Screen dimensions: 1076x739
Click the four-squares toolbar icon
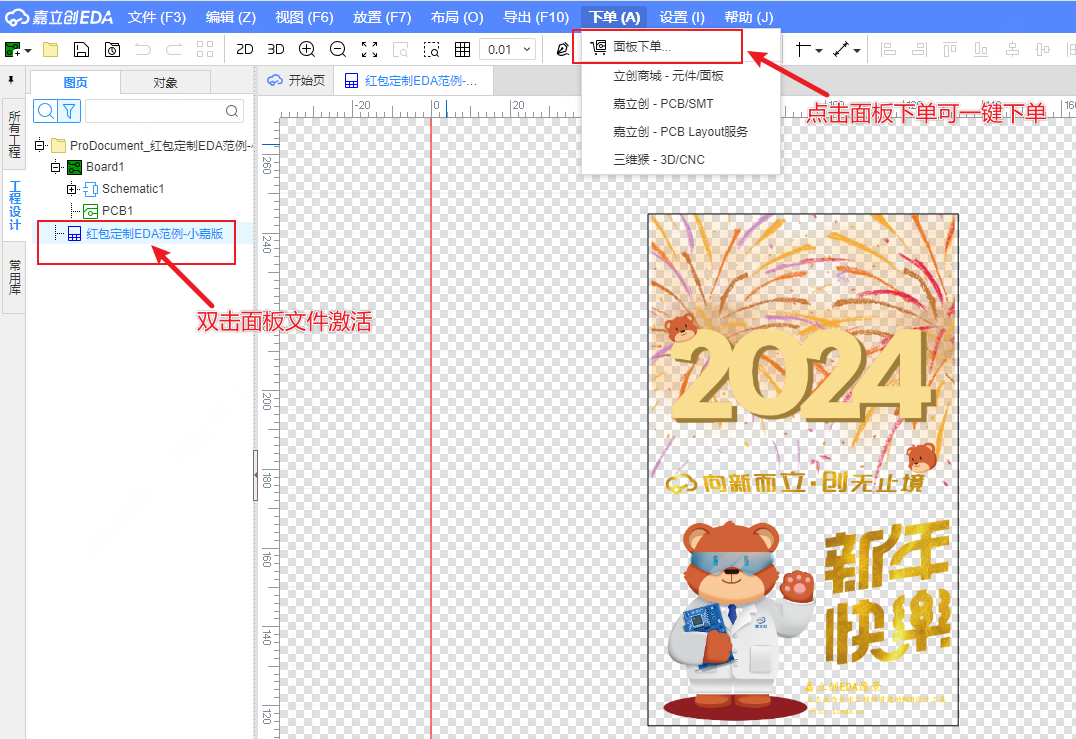click(204, 49)
